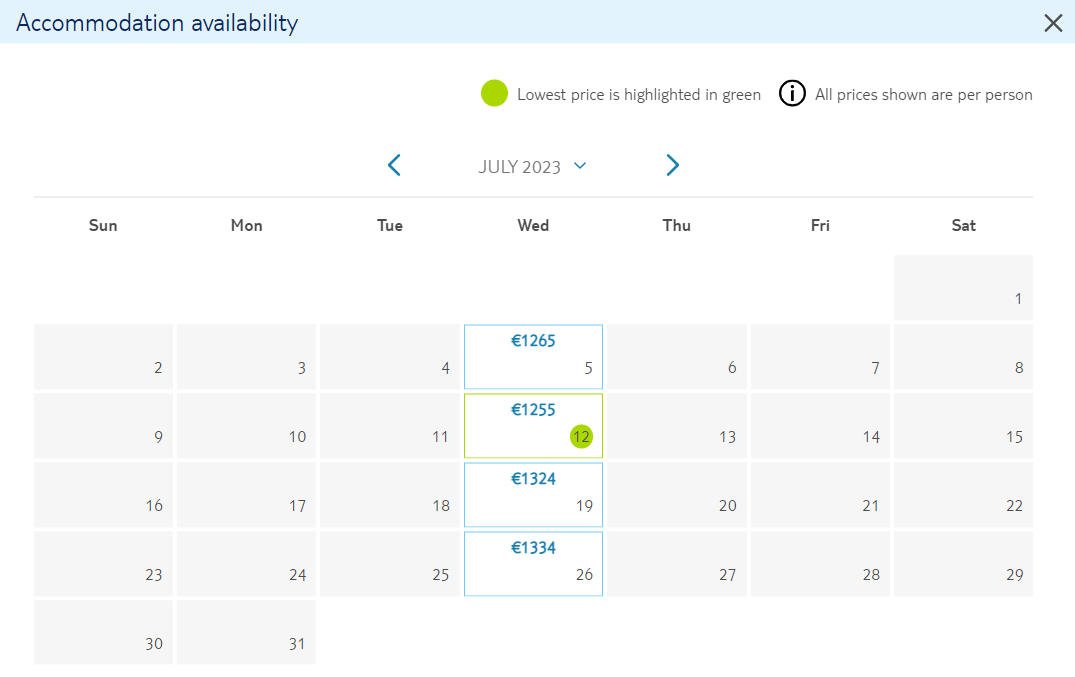Click the date 24 Monday cell
This screenshot has width=1075, height=677.
point(246,564)
